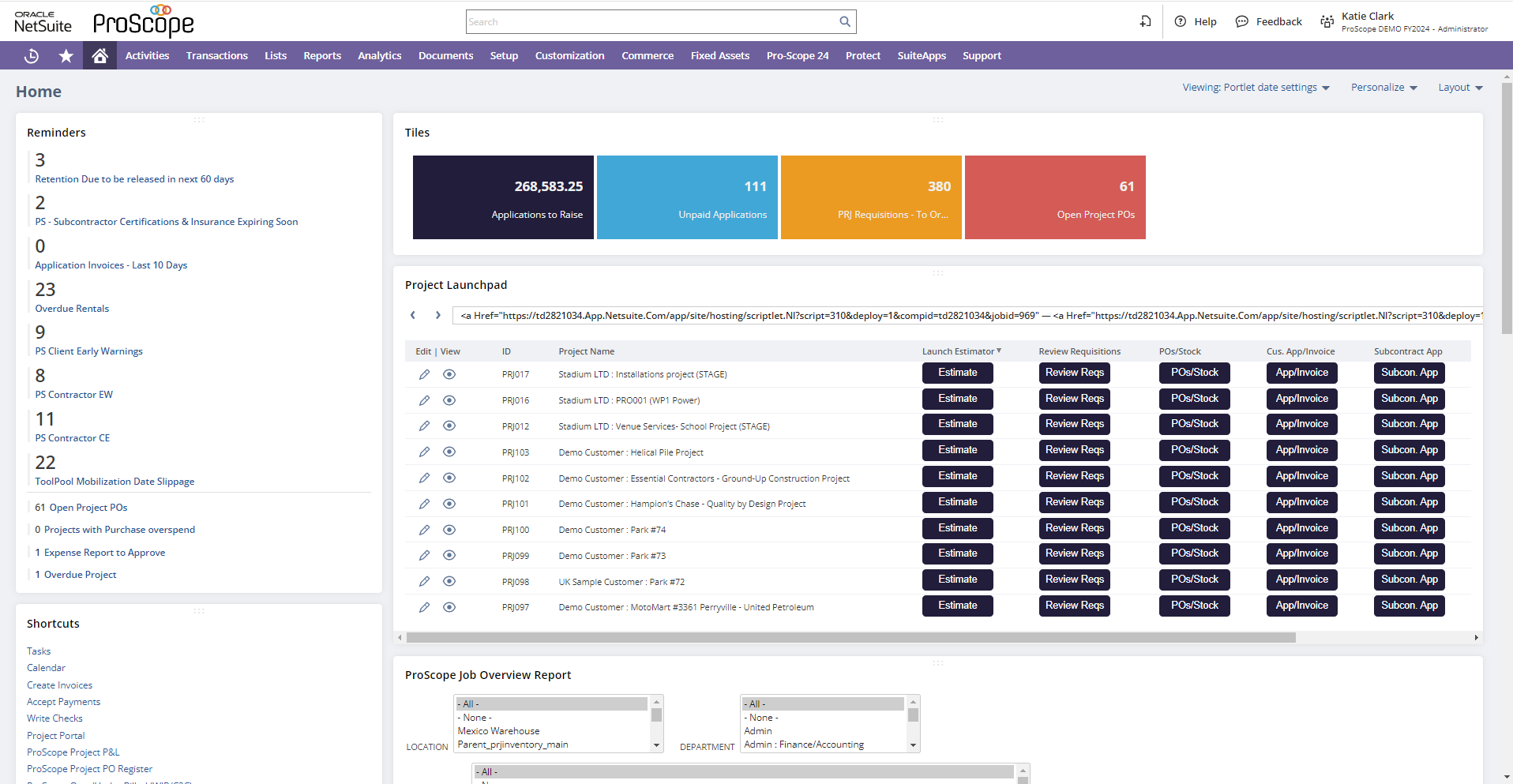Click the eye icon for PRJ097
1513x784 pixels.
(x=449, y=607)
